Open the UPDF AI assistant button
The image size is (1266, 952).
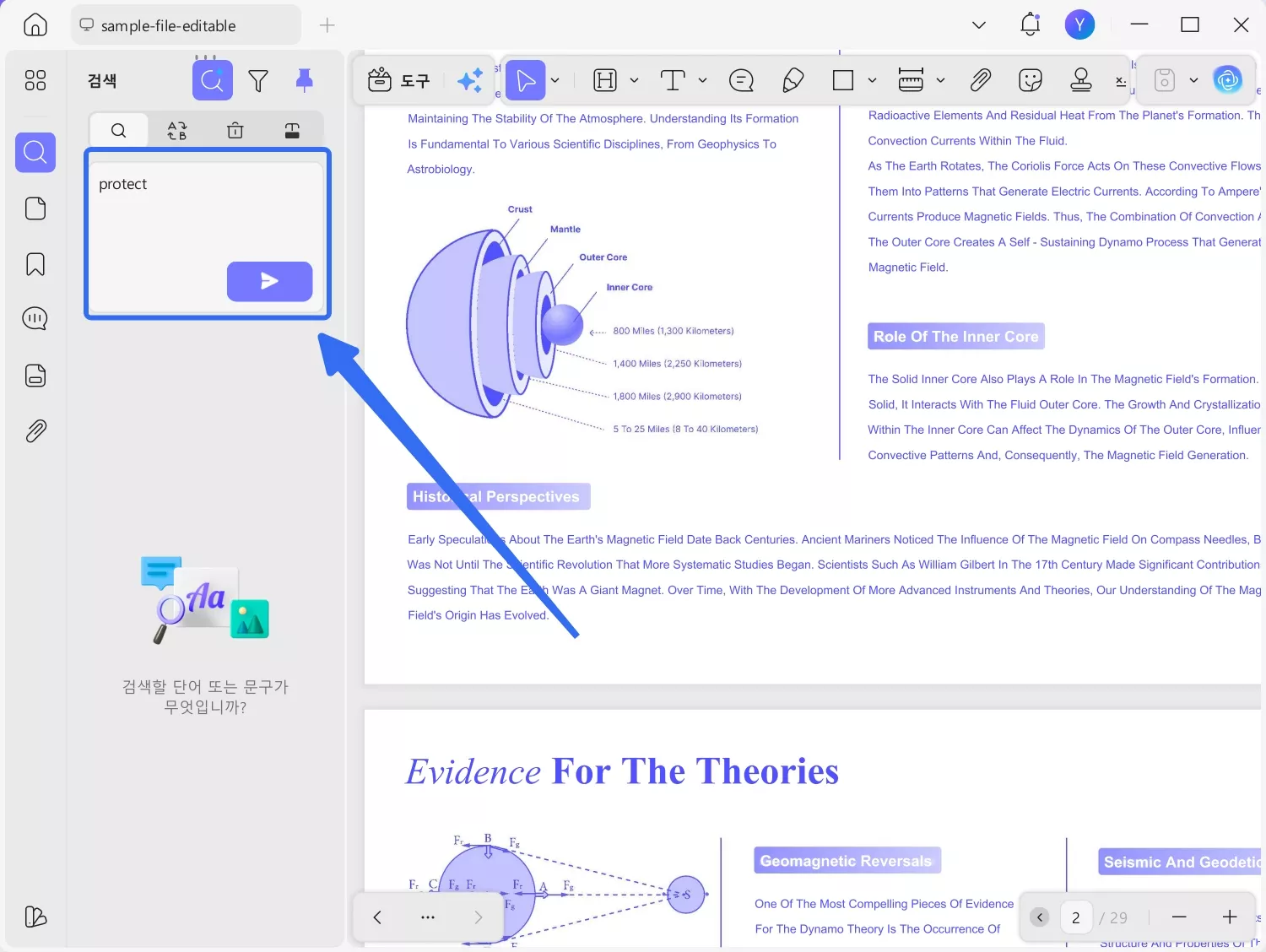pyautogui.click(x=1228, y=81)
